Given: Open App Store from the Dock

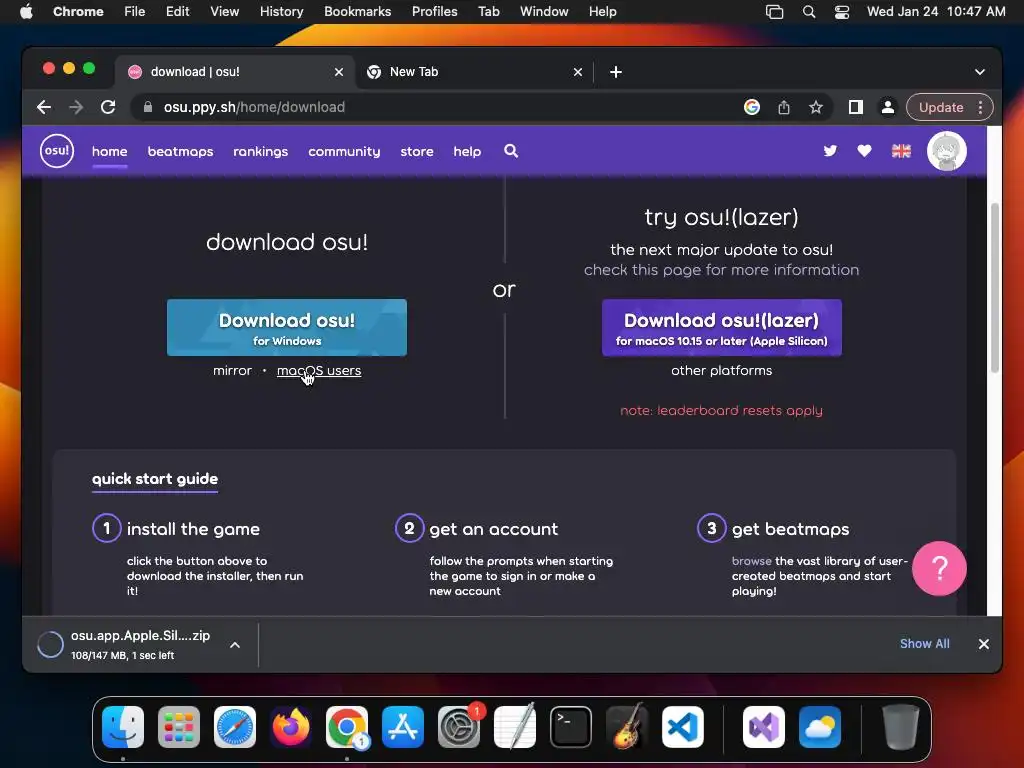Looking at the screenshot, I should pyautogui.click(x=403, y=727).
